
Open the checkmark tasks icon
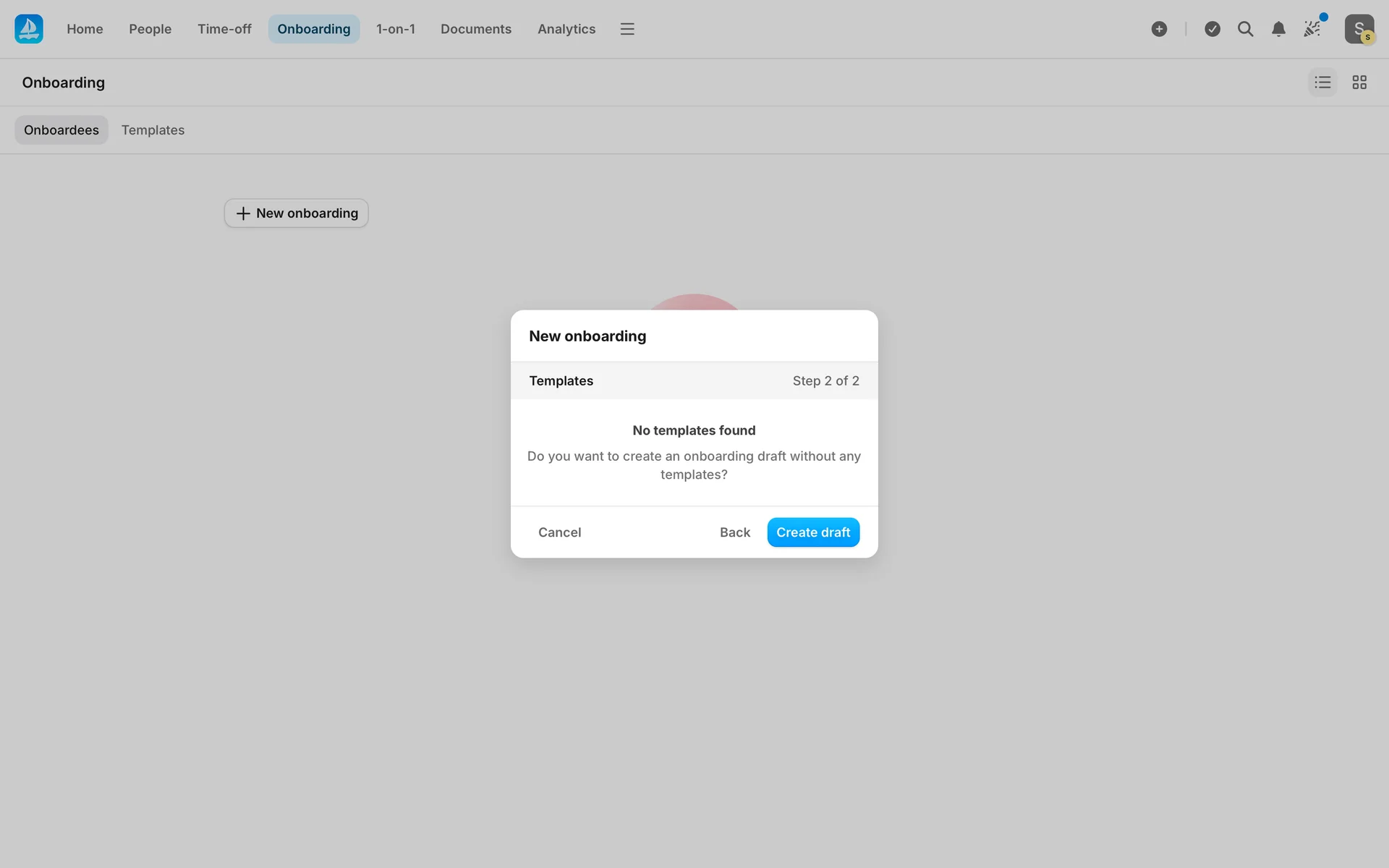1212,29
